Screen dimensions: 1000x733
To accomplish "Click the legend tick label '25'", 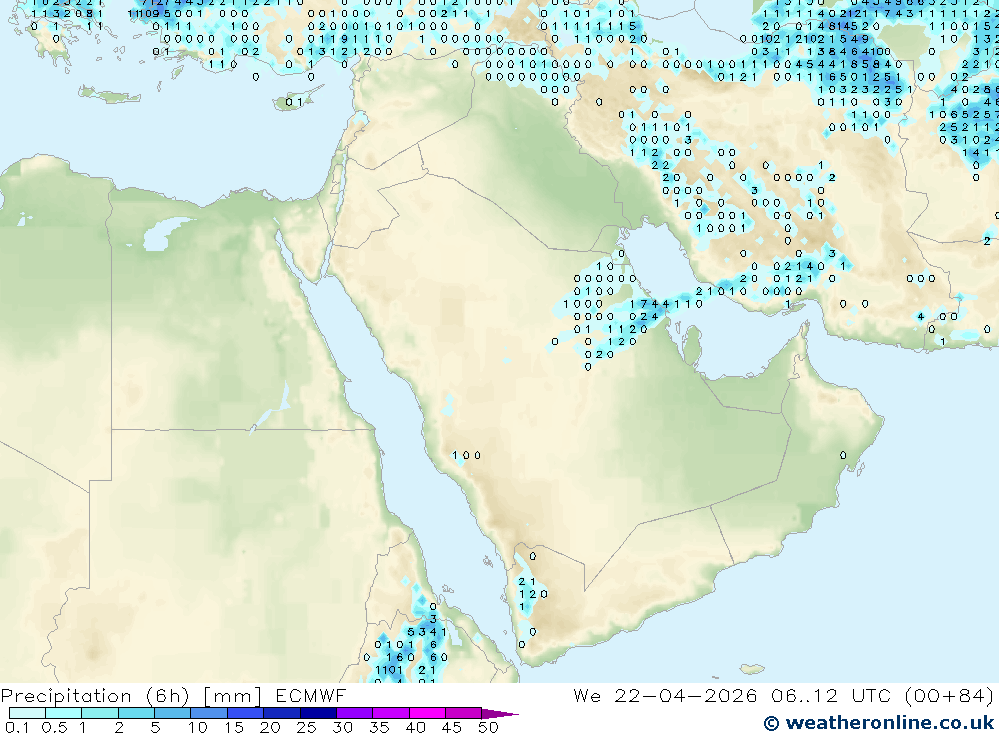I will point(306,727).
